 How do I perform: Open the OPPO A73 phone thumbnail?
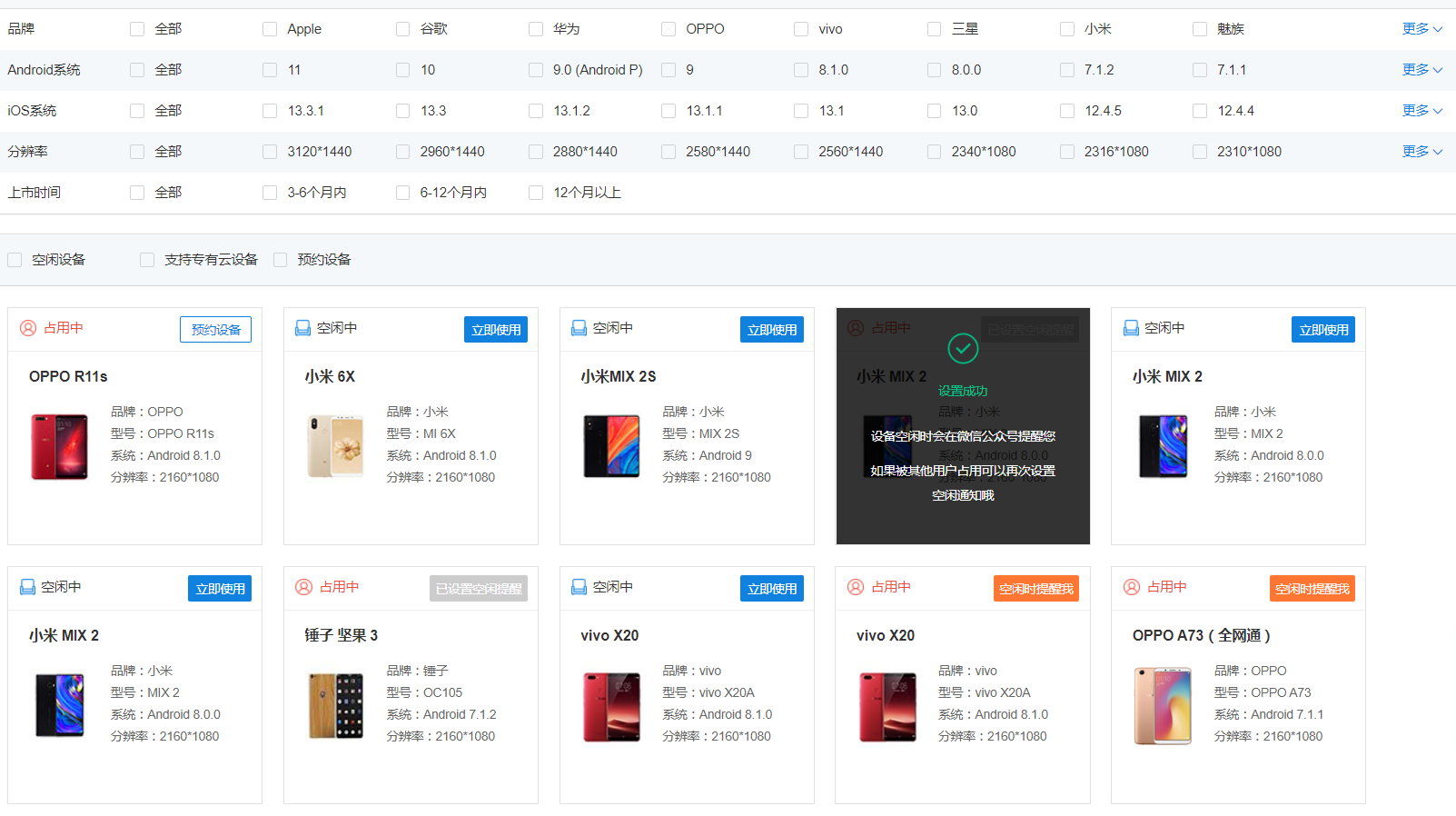click(x=1163, y=705)
